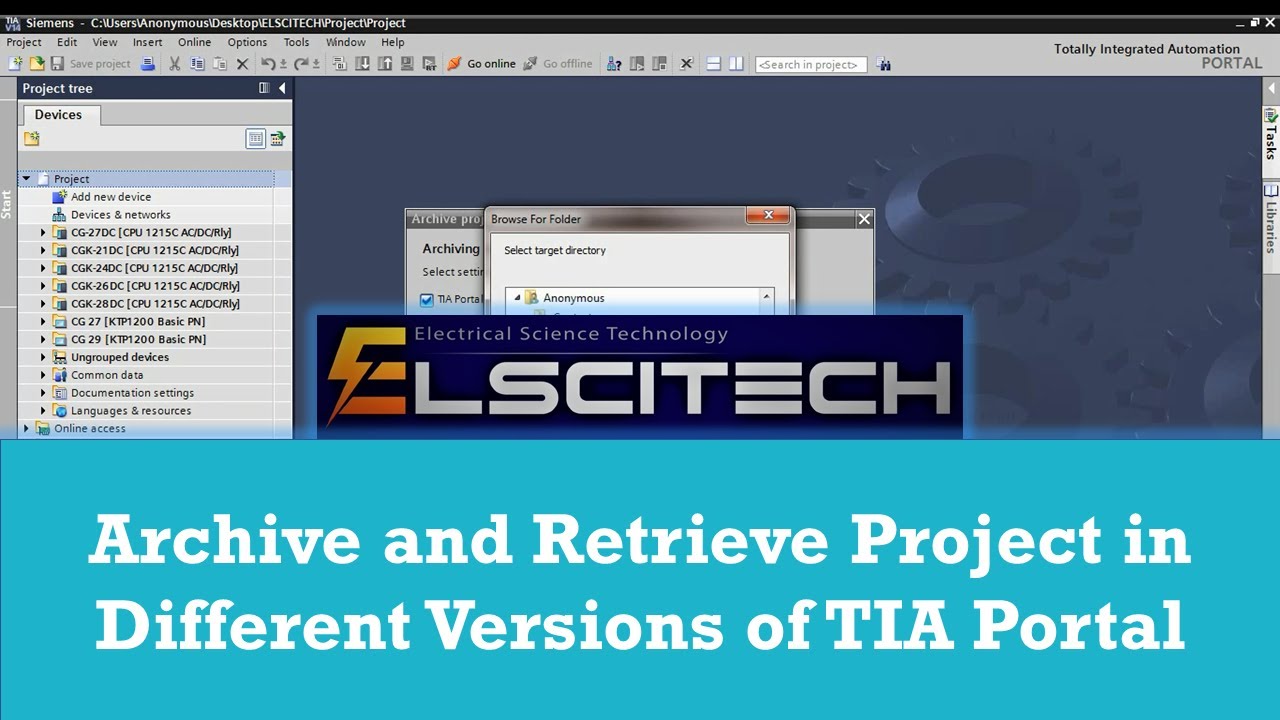Expand the Common data node
The height and width of the screenshot is (720, 1280).
coord(43,375)
